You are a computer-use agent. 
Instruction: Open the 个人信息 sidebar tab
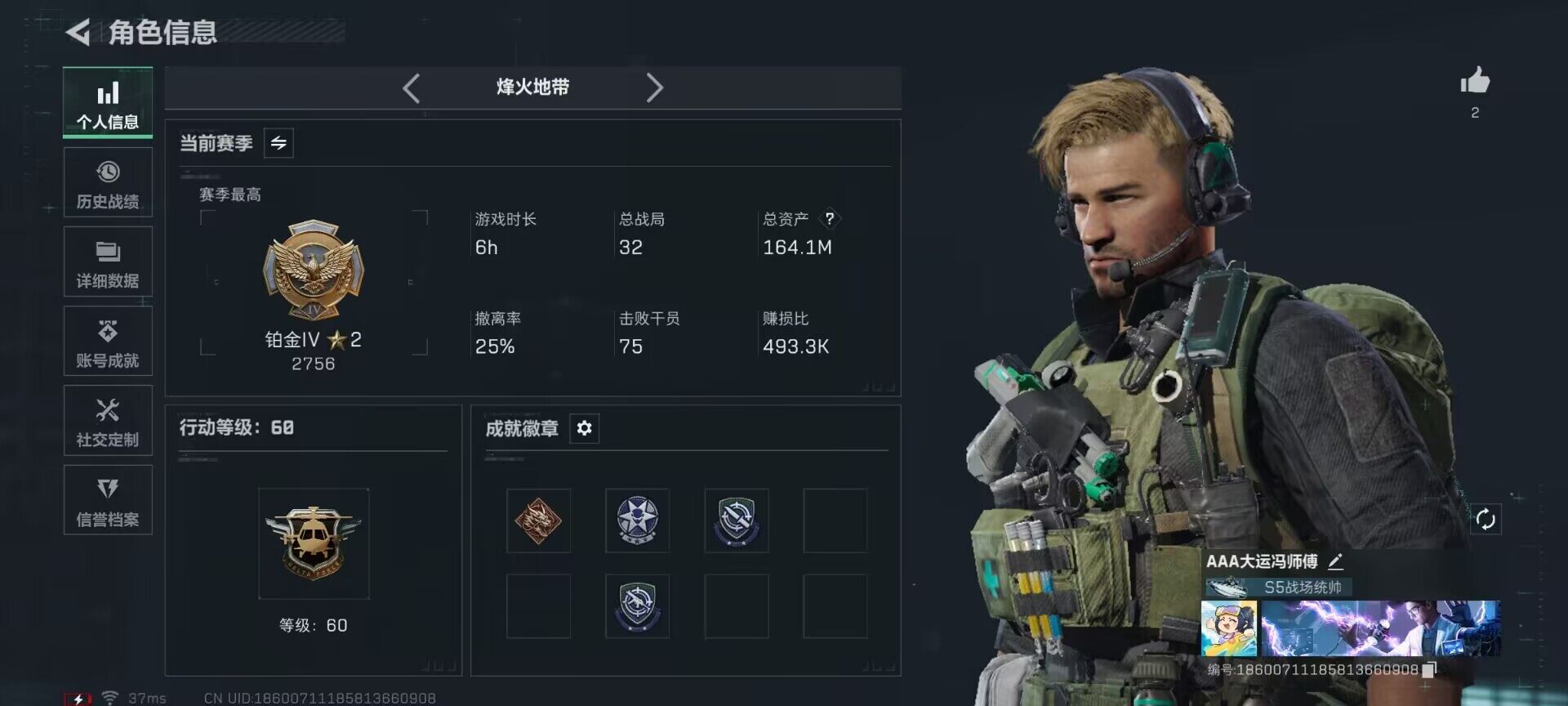[108, 103]
